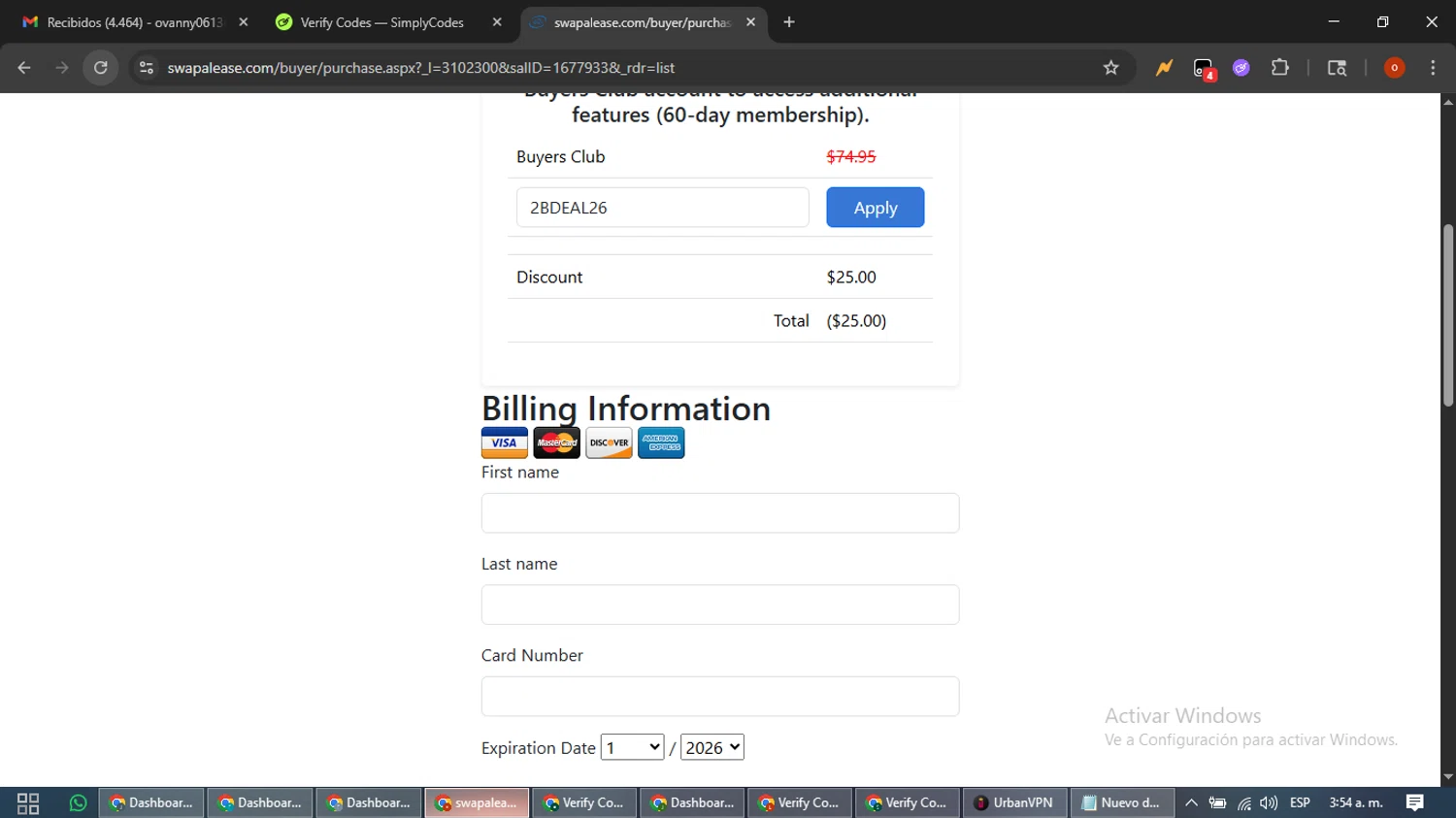This screenshot has height=818, width=1456.
Task: Click the Card Number input field
Action: [719, 696]
